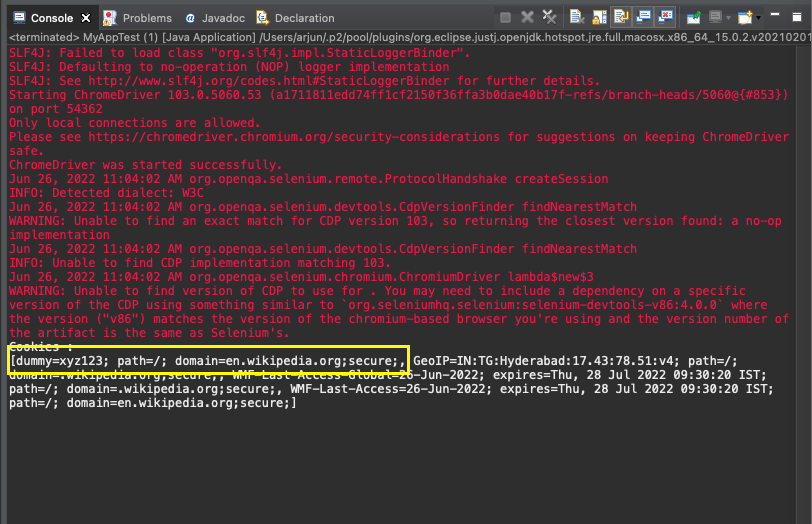The width and height of the screenshot is (812, 524).
Task: Switch to the Problems tab
Action: [147, 18]
